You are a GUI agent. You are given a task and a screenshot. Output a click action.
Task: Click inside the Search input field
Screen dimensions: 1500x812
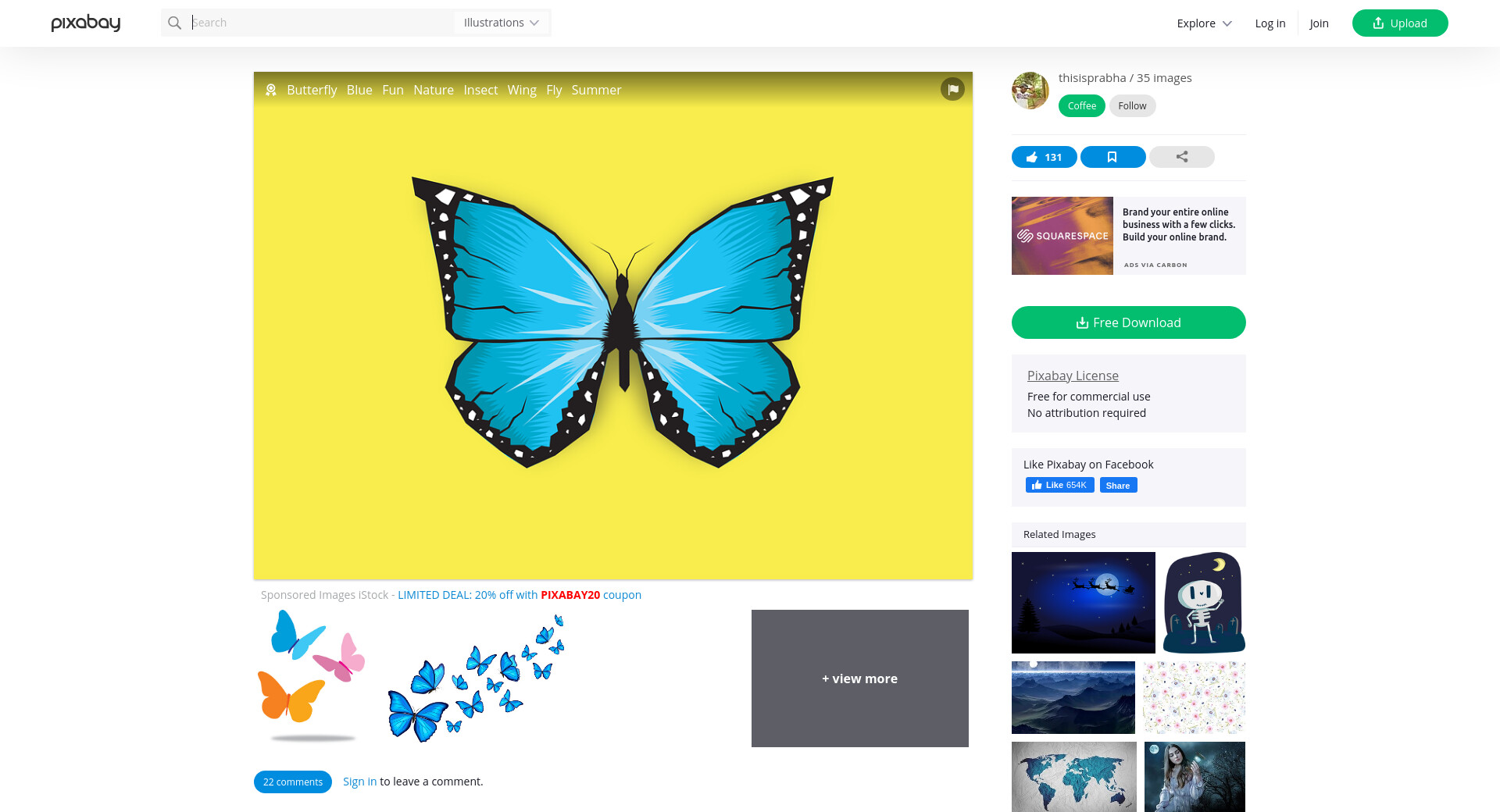pos(320,23)
